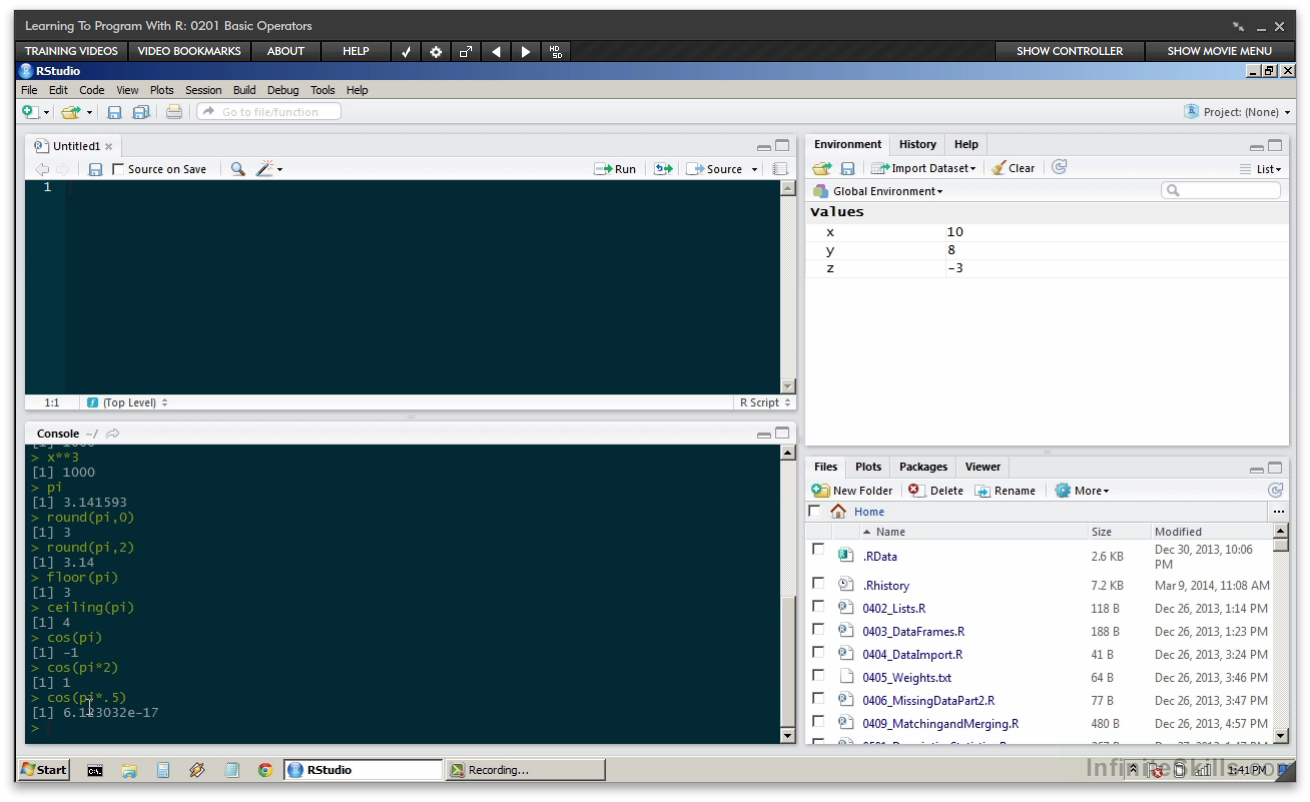Click the Go to file/function field
Viewport: 1310px width, 802px height.
pos(268,112)
